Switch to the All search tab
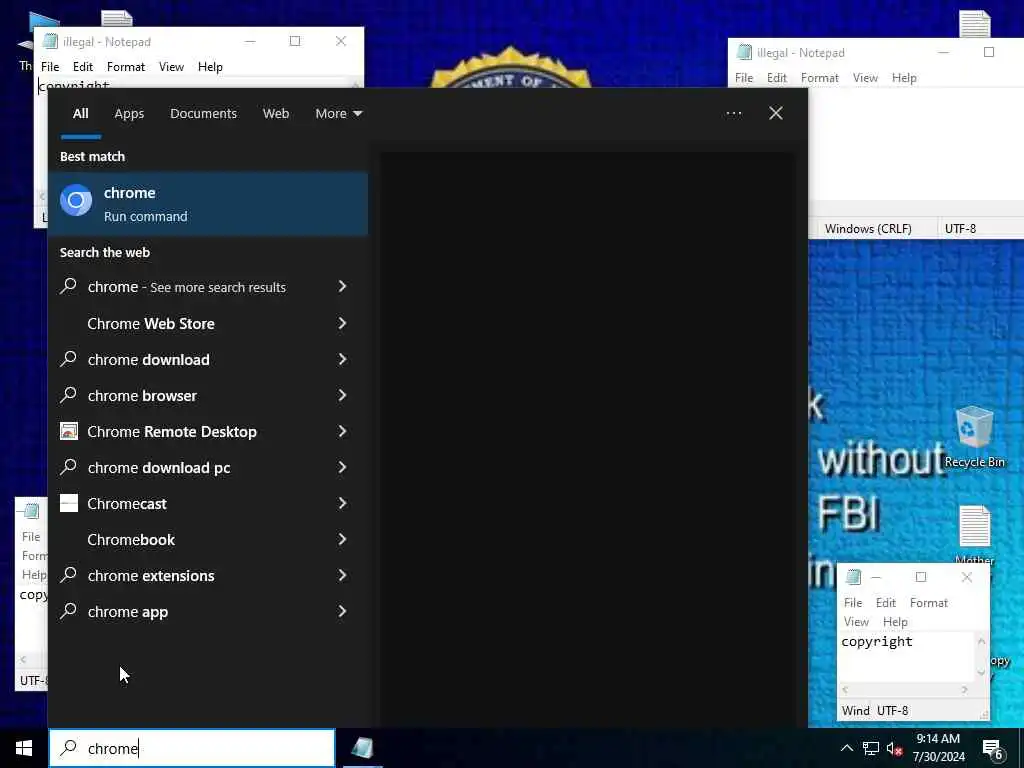The width and height of the screenshot is (1024, 768). 81,114
